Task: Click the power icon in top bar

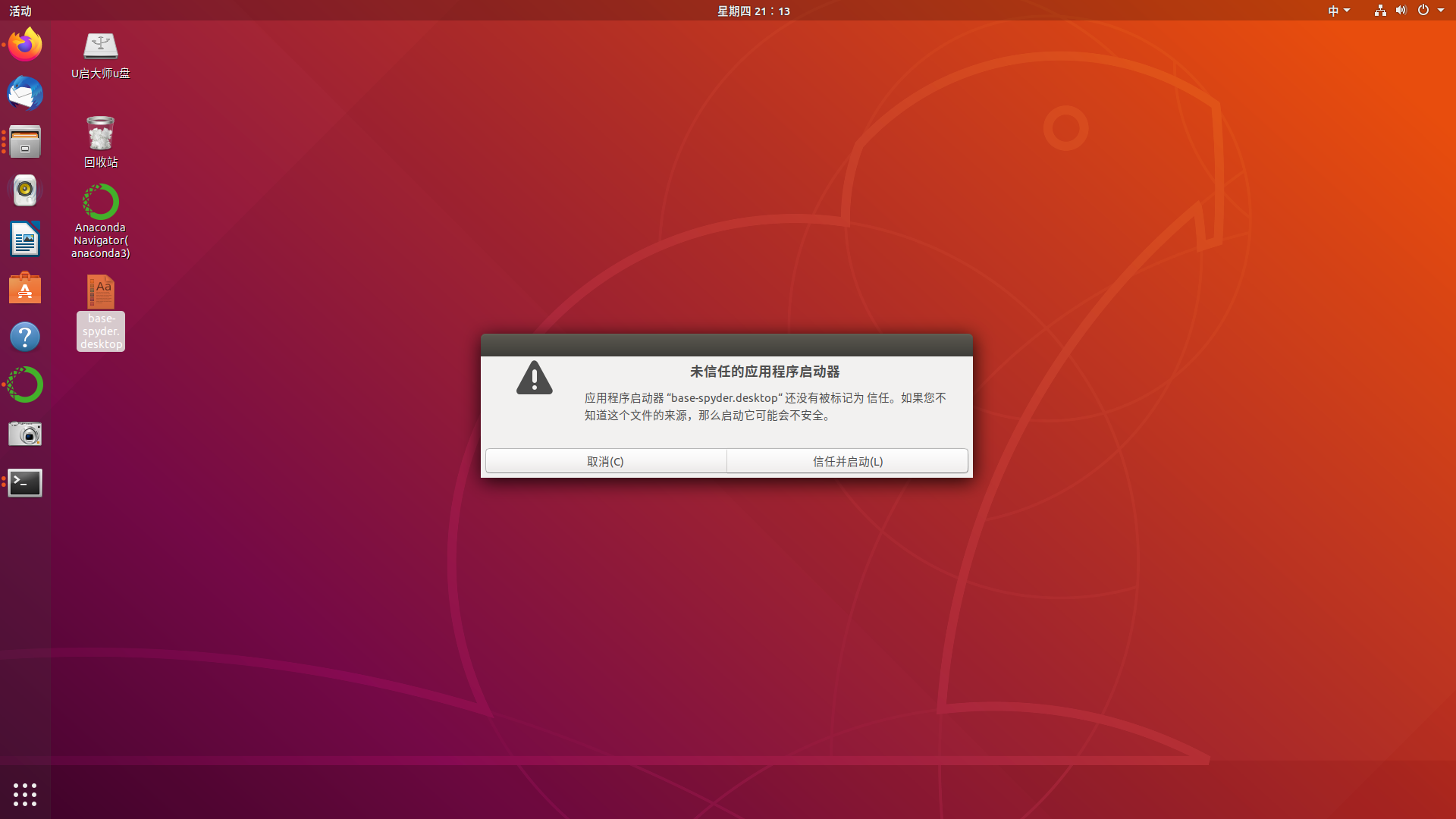Action: pos(1423,11)
